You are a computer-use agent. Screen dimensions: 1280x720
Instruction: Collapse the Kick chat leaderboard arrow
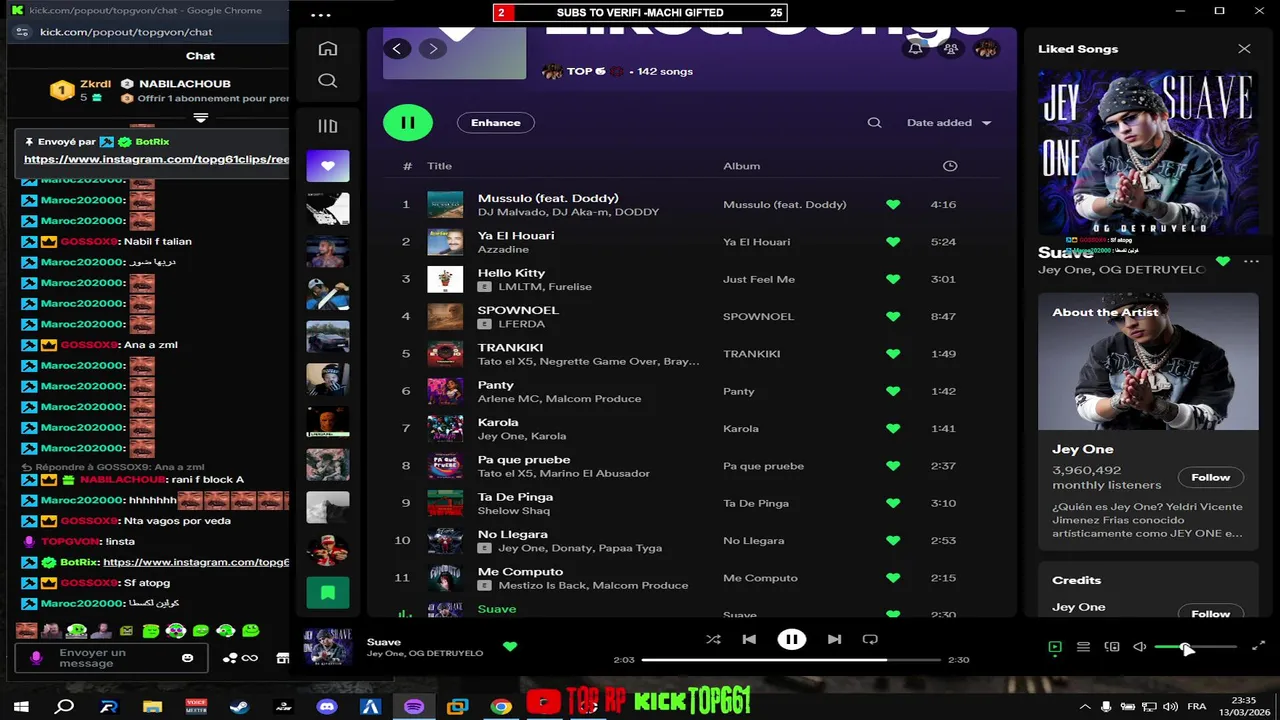click(201, 118)
